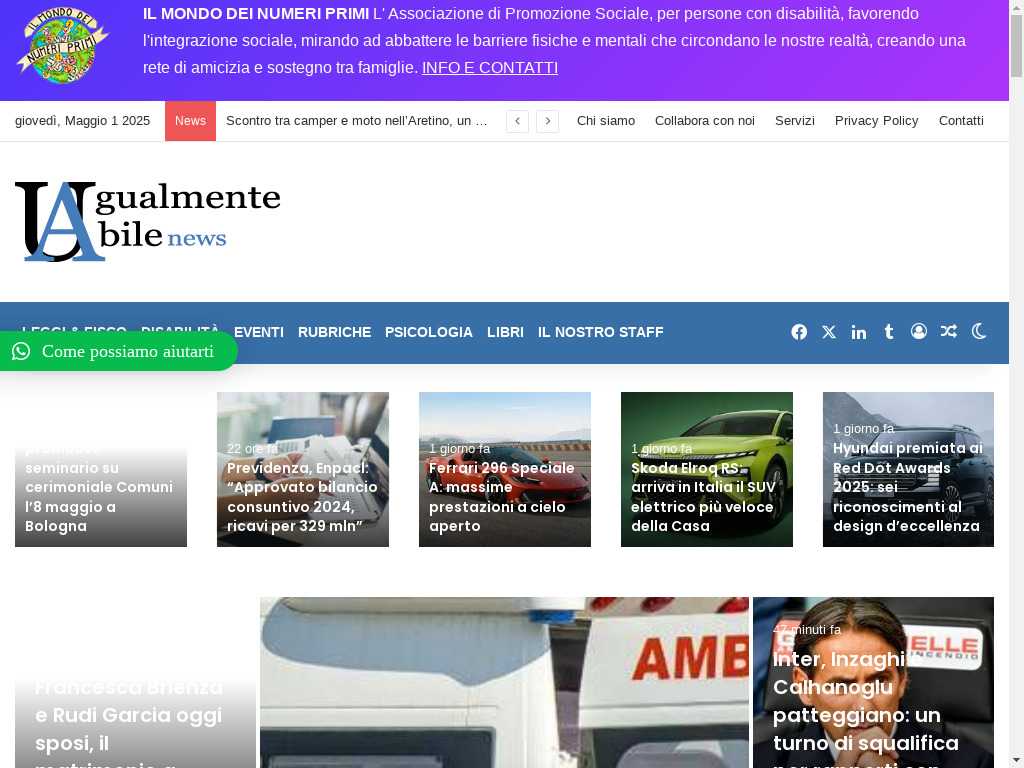Select IL NOSTRO STAFF menu item
Image resolution: width=1024 pixels, height=768 pixels.
point(601,332)
